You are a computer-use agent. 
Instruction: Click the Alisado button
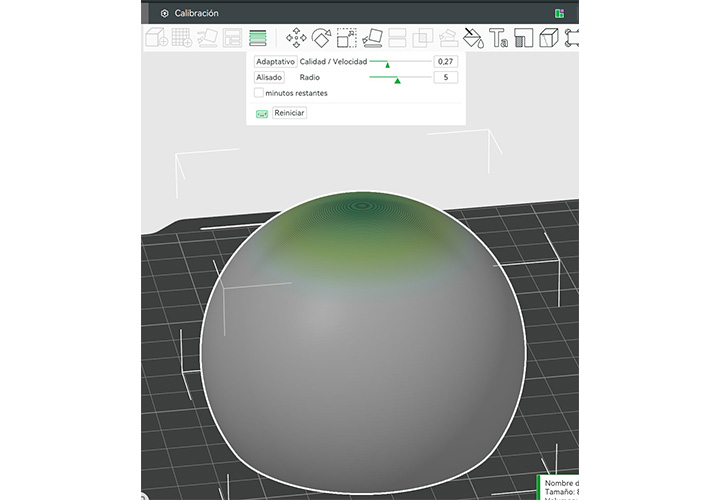pos(269,77)
